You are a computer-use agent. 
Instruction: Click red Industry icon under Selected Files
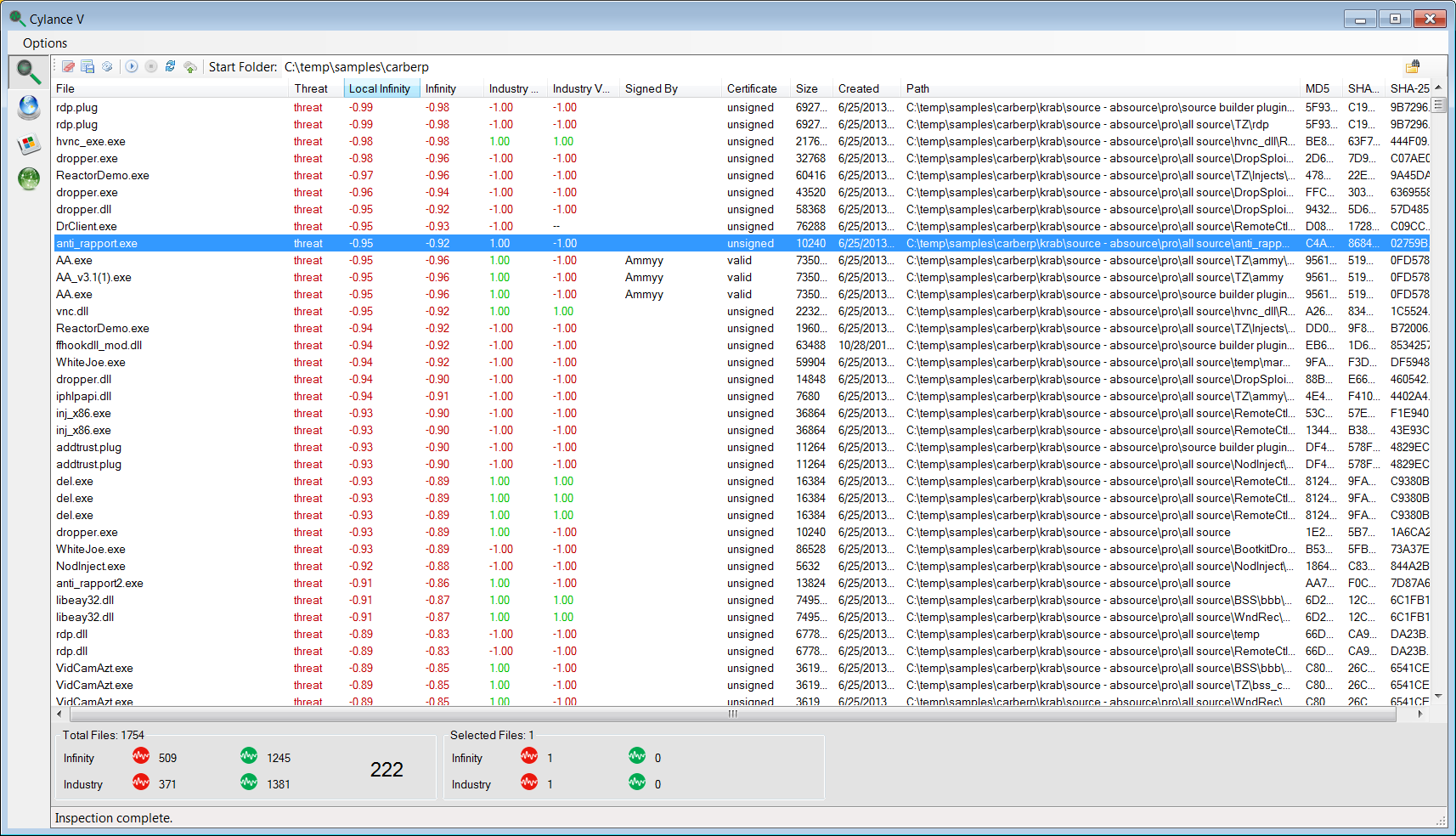point(529,782)
